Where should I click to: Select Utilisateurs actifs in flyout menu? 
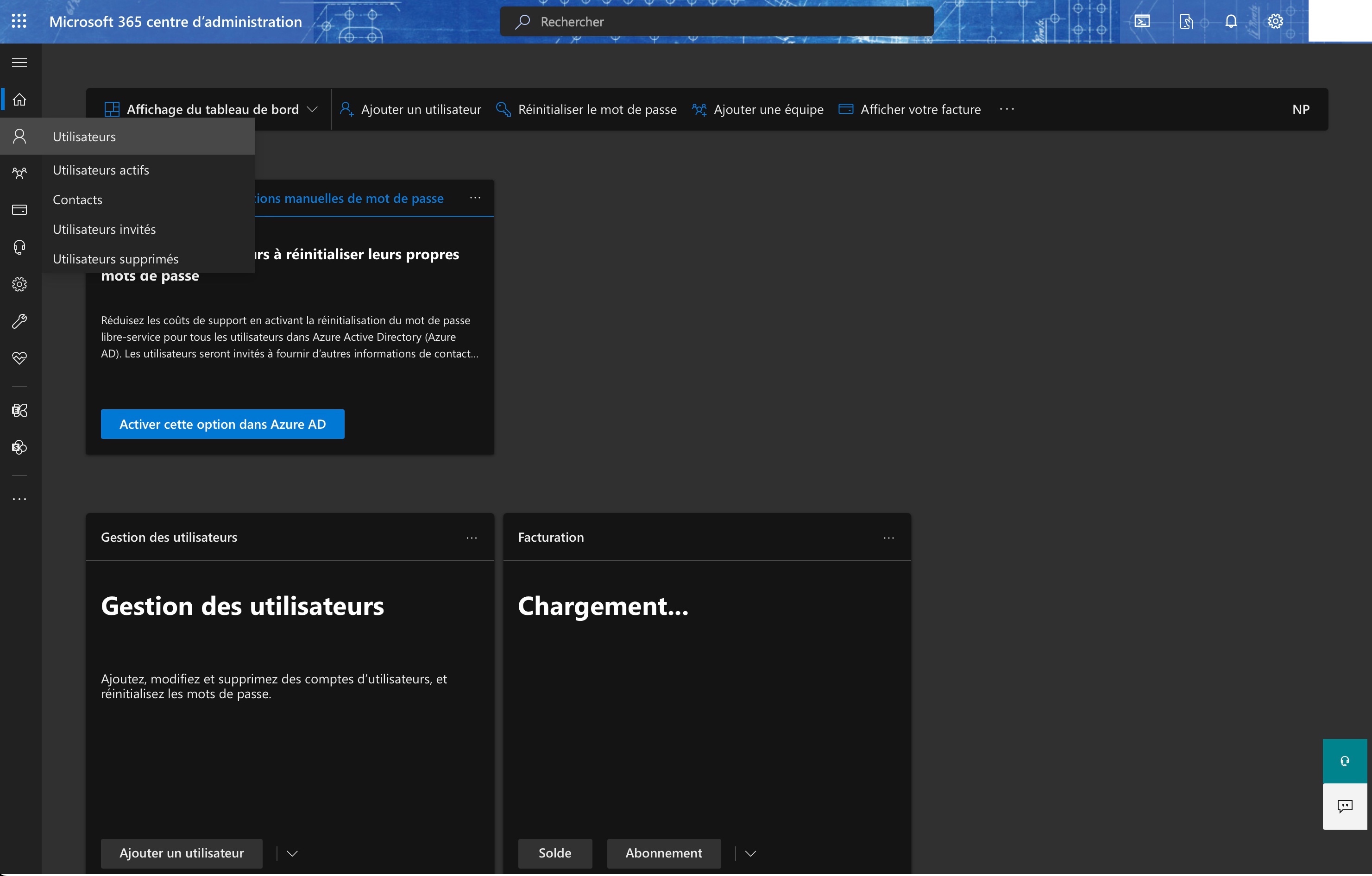click(x=101, y=170)
